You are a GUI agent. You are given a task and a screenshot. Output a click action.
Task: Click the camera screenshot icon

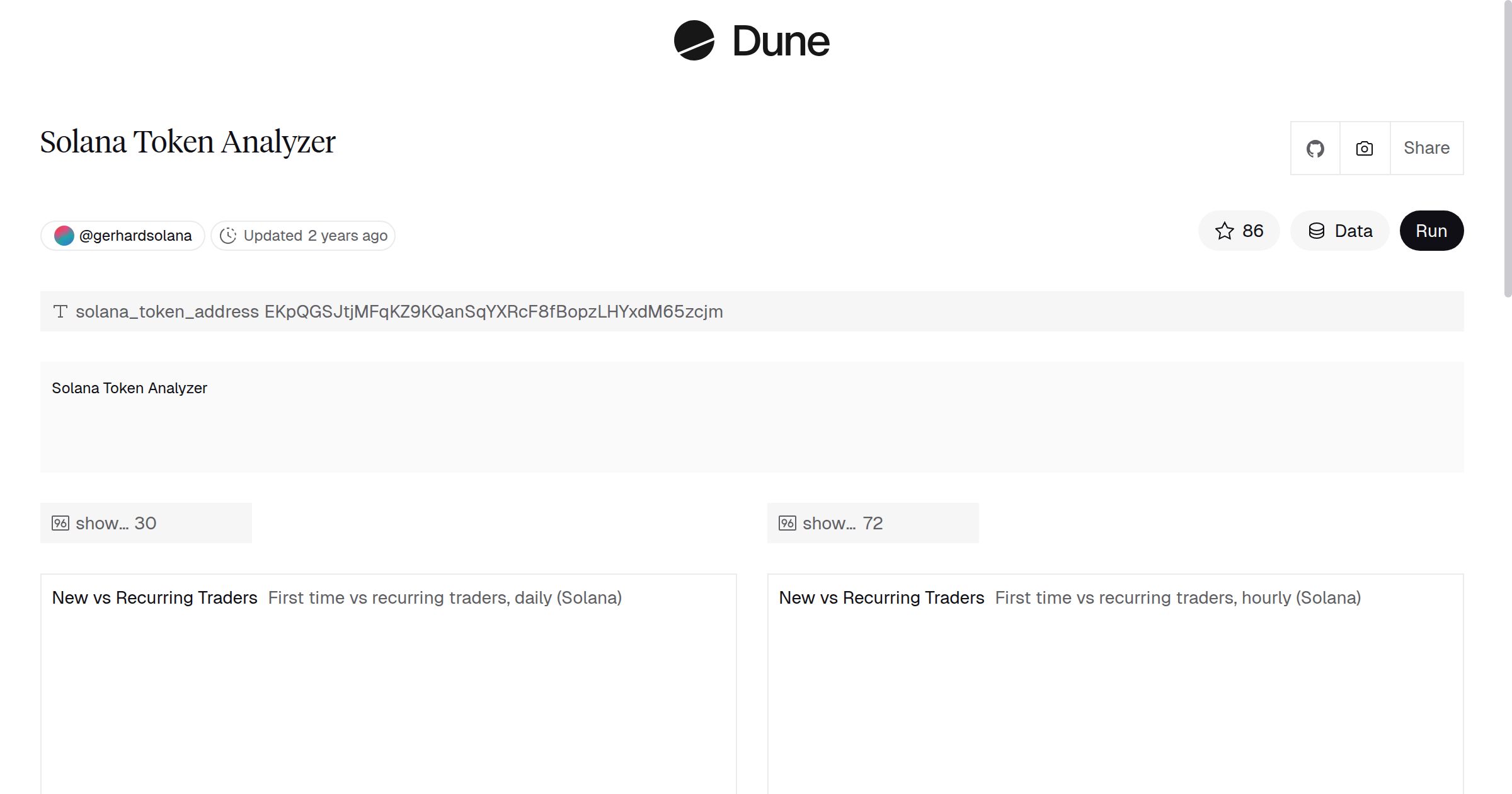(1363, 147)
